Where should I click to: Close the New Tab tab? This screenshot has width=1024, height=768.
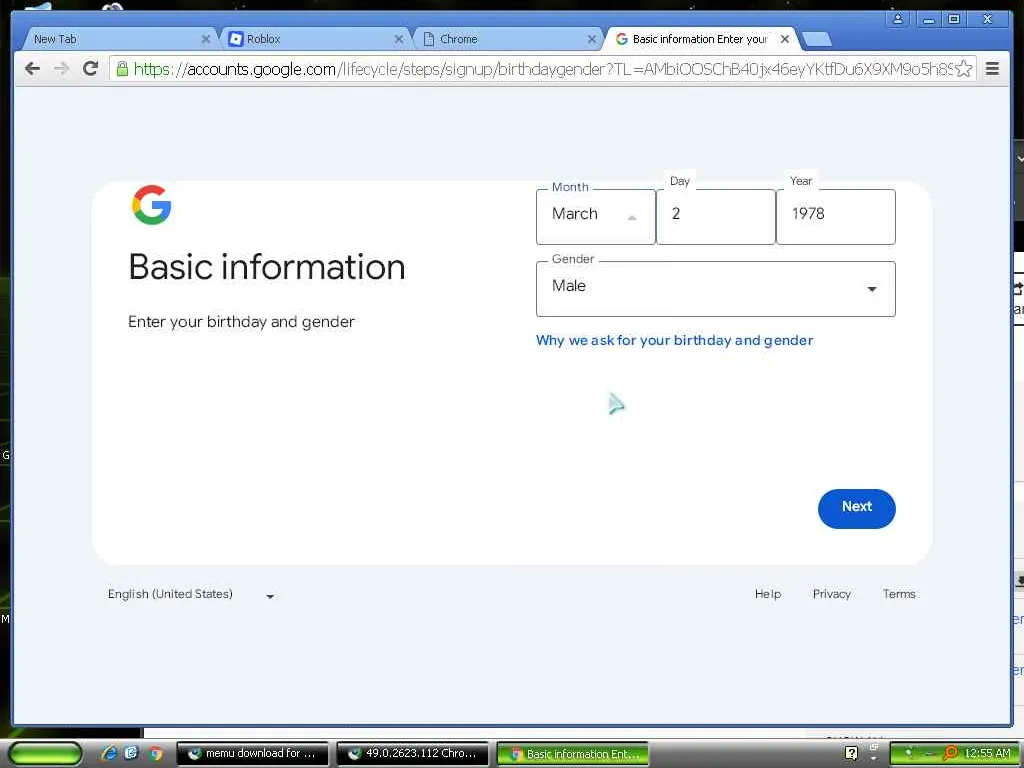click(x=206, y=39)
